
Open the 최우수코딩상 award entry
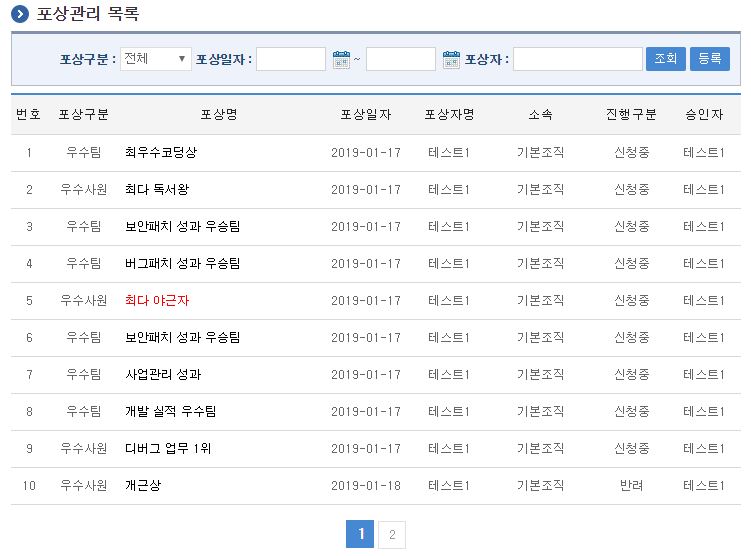[161, 153]
